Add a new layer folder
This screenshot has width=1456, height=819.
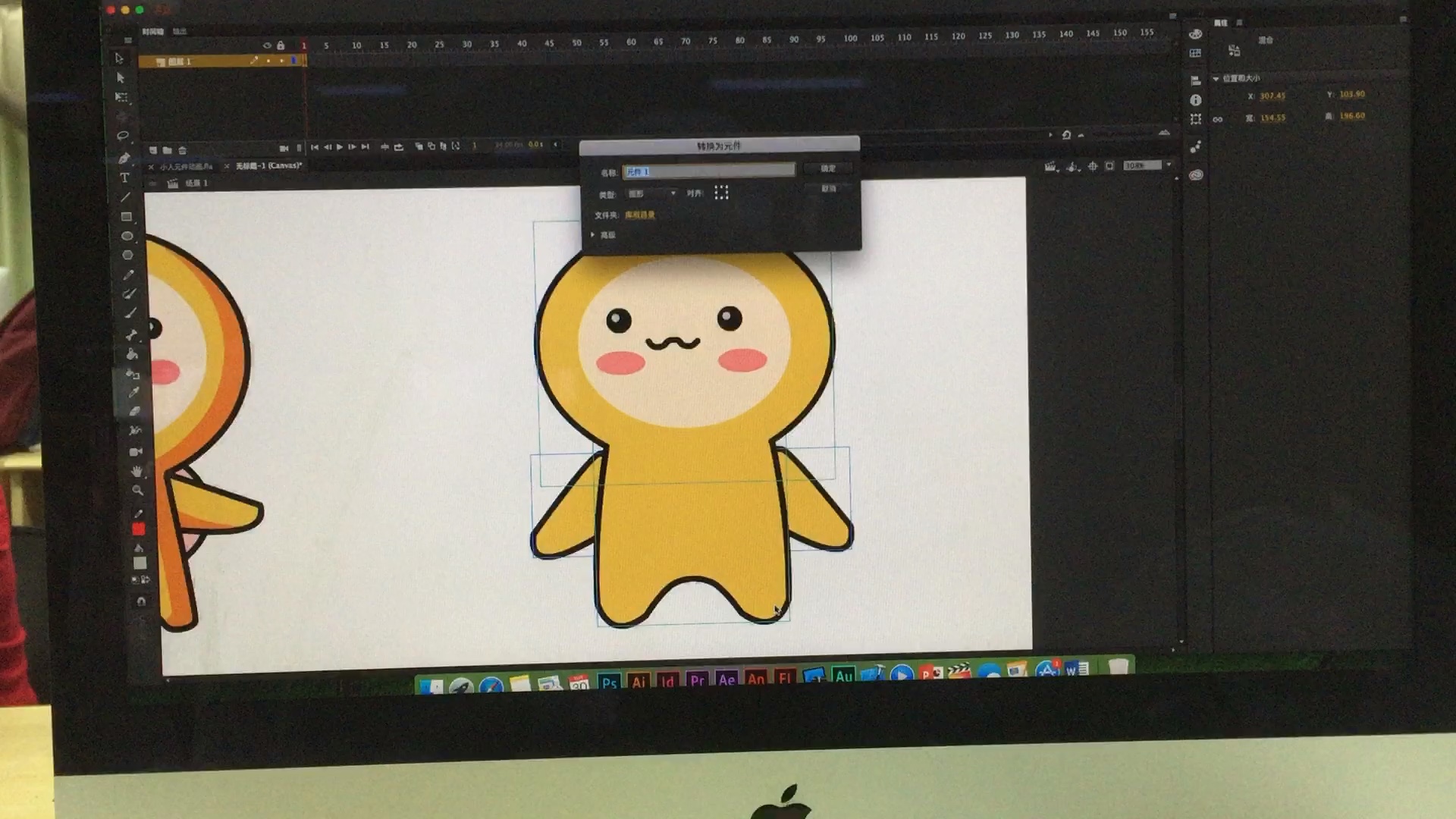click(x=167, y=150)
